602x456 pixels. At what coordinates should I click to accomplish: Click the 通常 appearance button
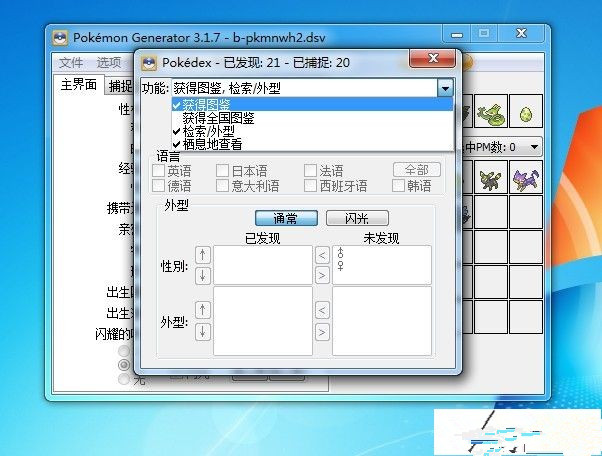[286, 218]
